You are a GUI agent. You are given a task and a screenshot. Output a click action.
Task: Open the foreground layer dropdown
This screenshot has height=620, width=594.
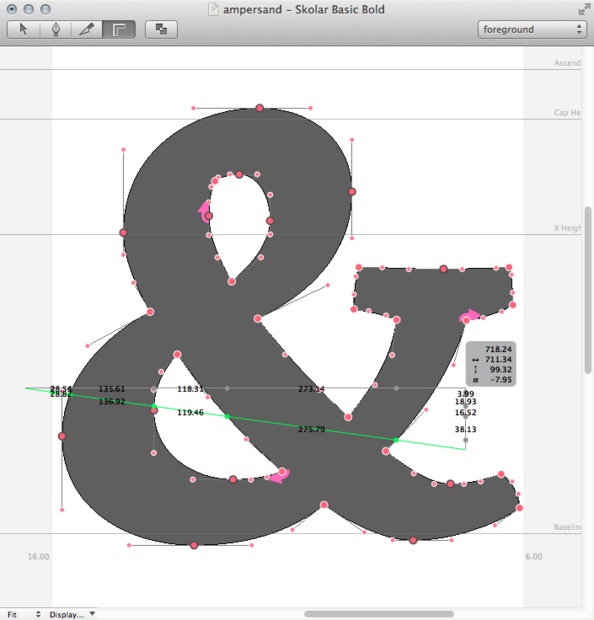click(532, 30)
